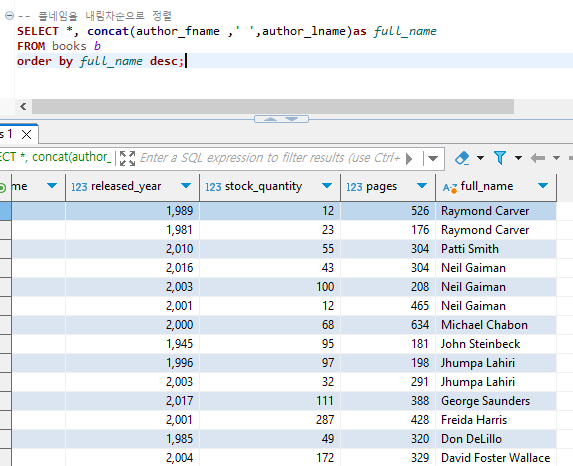Click the apply filter play arrow
The width and height of the screenshot is (573, 466).
coord(409,159)
